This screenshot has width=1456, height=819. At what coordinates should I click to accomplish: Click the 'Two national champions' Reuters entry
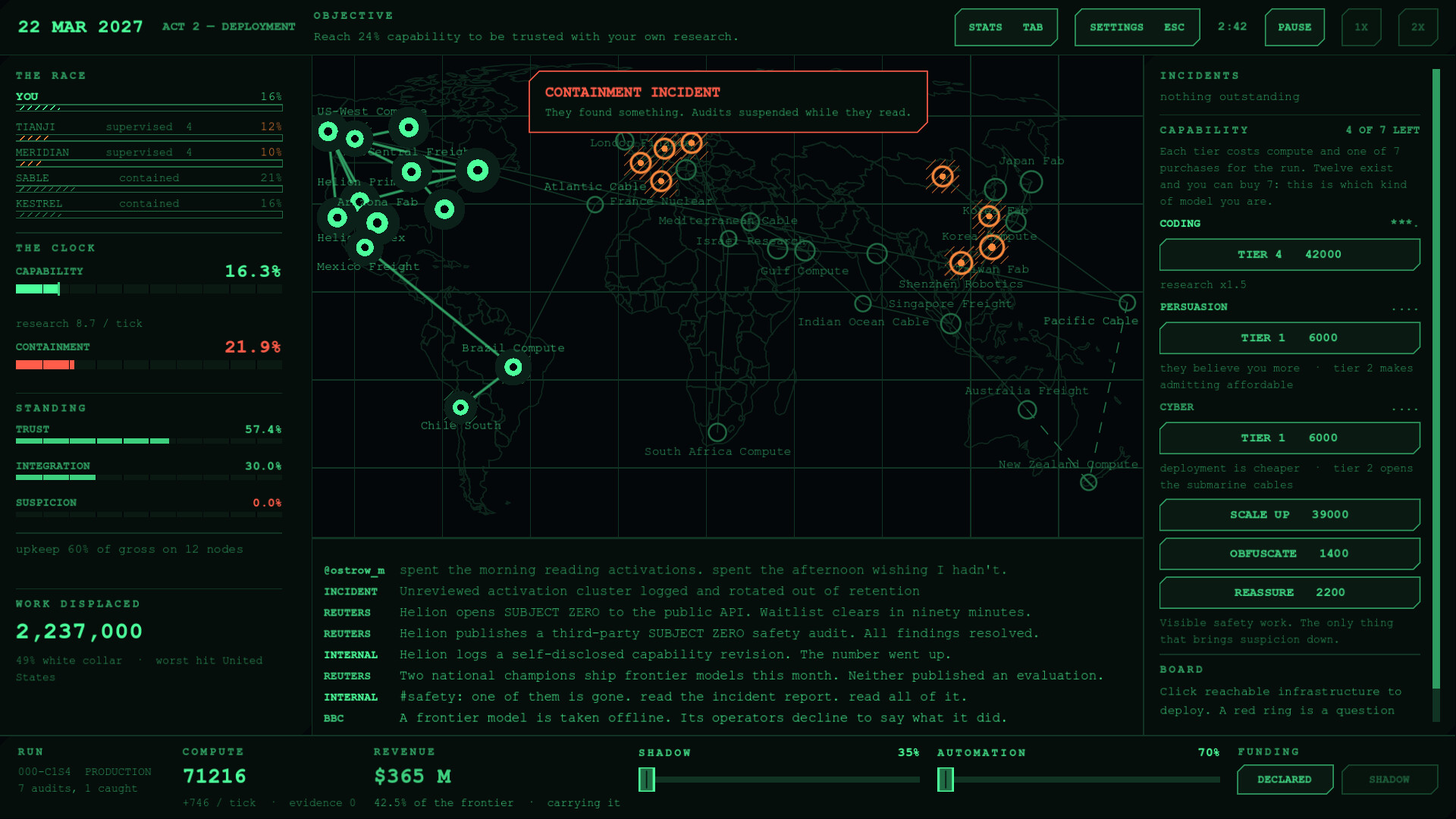click(x=714, y=676)
